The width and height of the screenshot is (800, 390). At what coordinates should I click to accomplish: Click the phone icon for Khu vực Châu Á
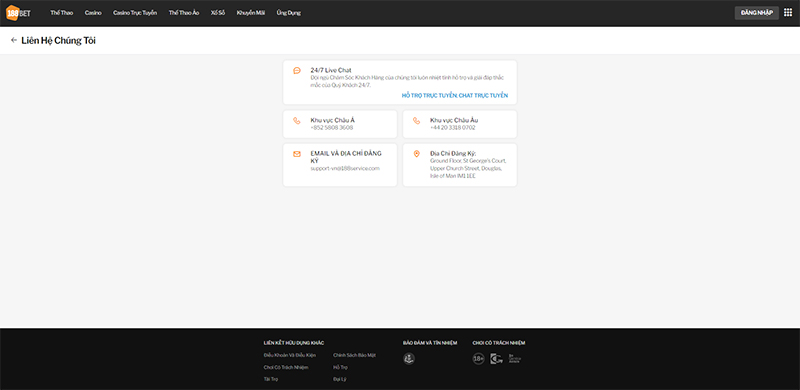click(x=297, y=121)
